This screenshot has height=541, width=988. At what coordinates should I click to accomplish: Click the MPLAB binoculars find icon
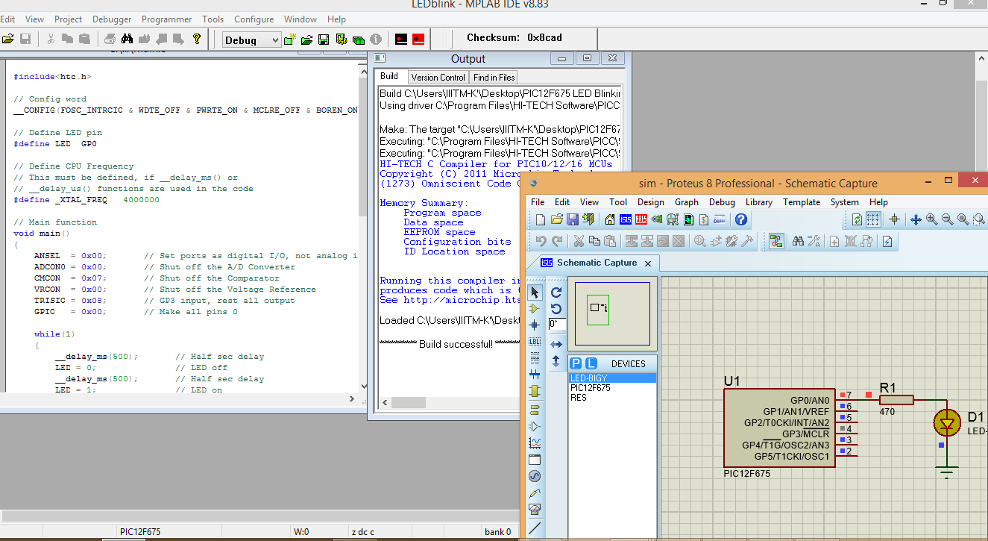point(127,39)
